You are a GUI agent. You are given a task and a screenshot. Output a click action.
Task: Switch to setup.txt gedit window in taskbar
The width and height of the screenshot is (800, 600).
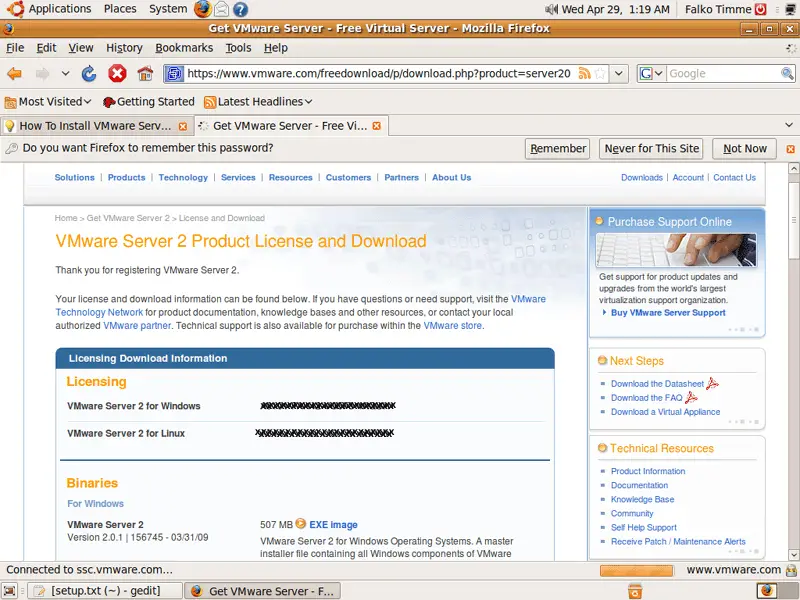104,591
